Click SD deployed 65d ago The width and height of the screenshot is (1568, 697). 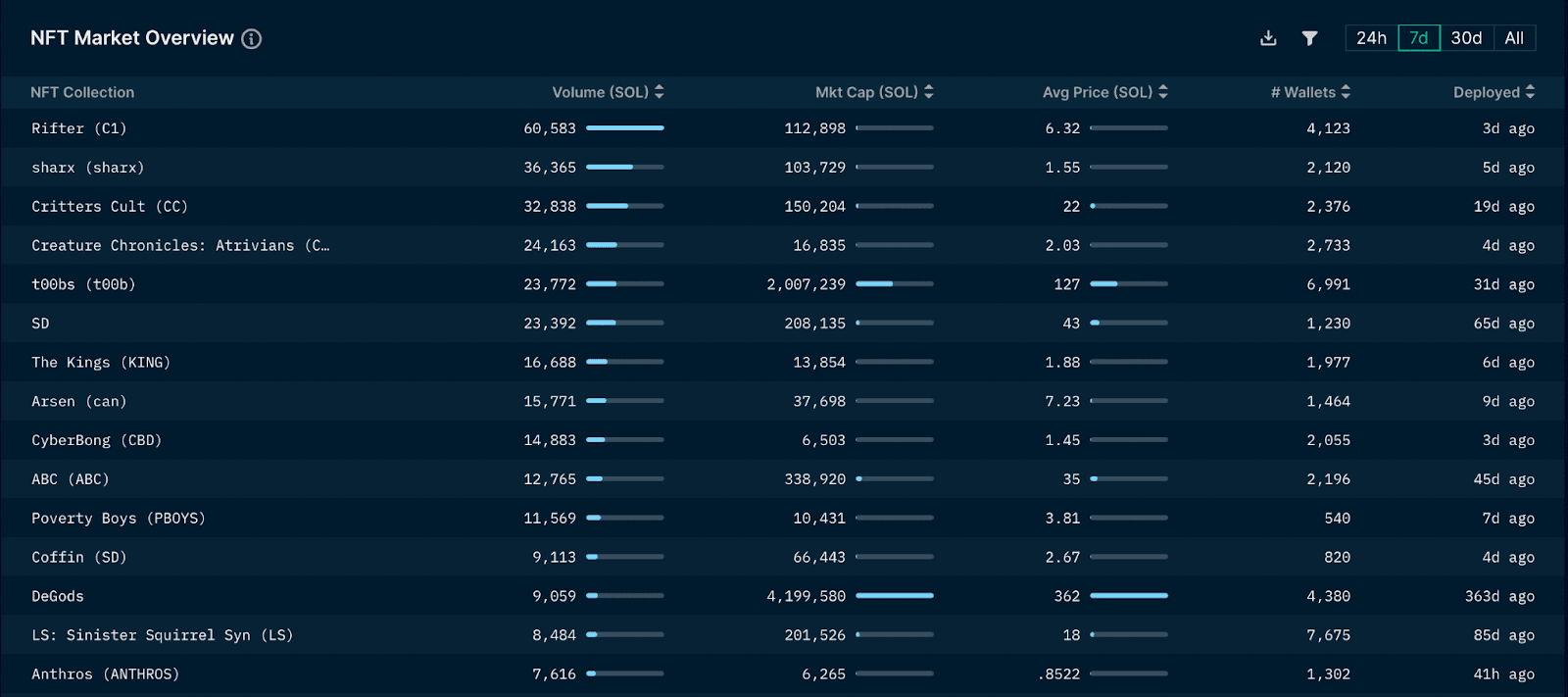coord(1504,324)
